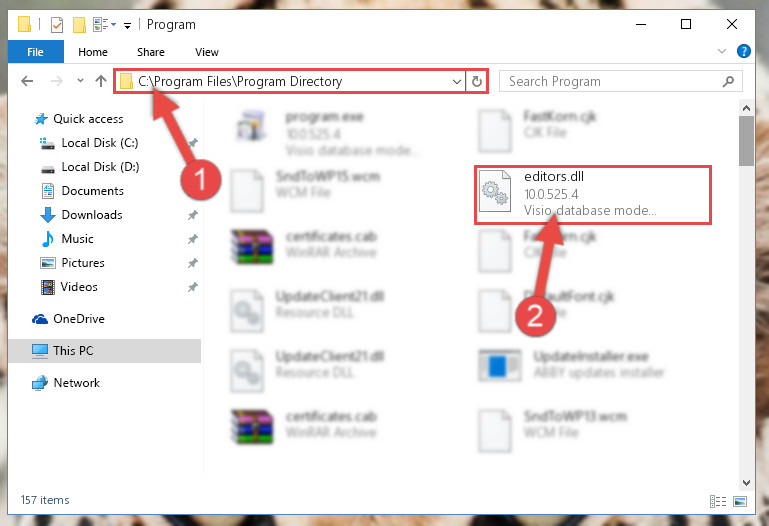Screen dimensions: 769x526
Task: Open Local Disk (D:) in sidebar
Action: (x=100, y=167)
